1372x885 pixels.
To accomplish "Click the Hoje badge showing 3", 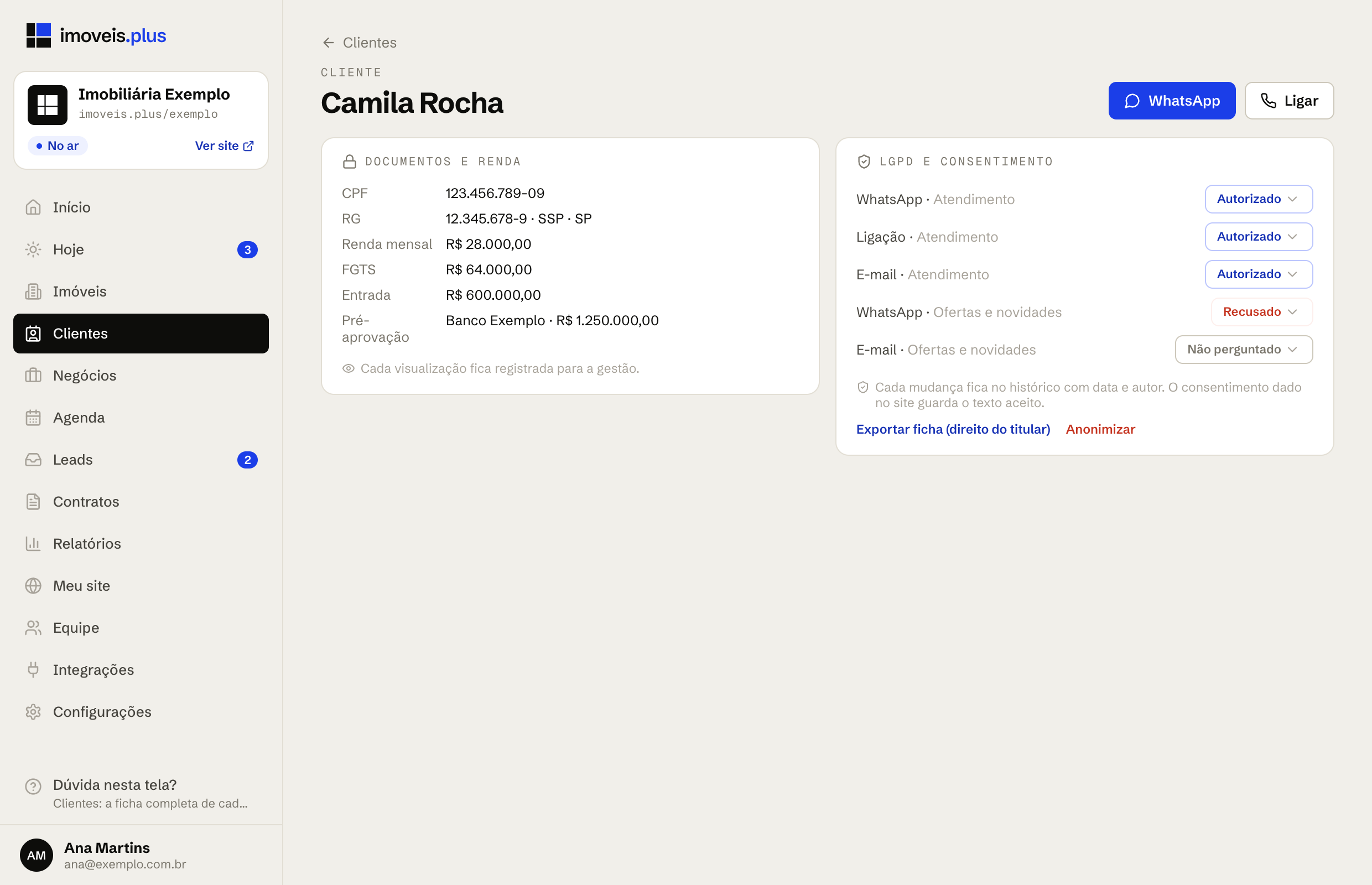I will point(248,249).
